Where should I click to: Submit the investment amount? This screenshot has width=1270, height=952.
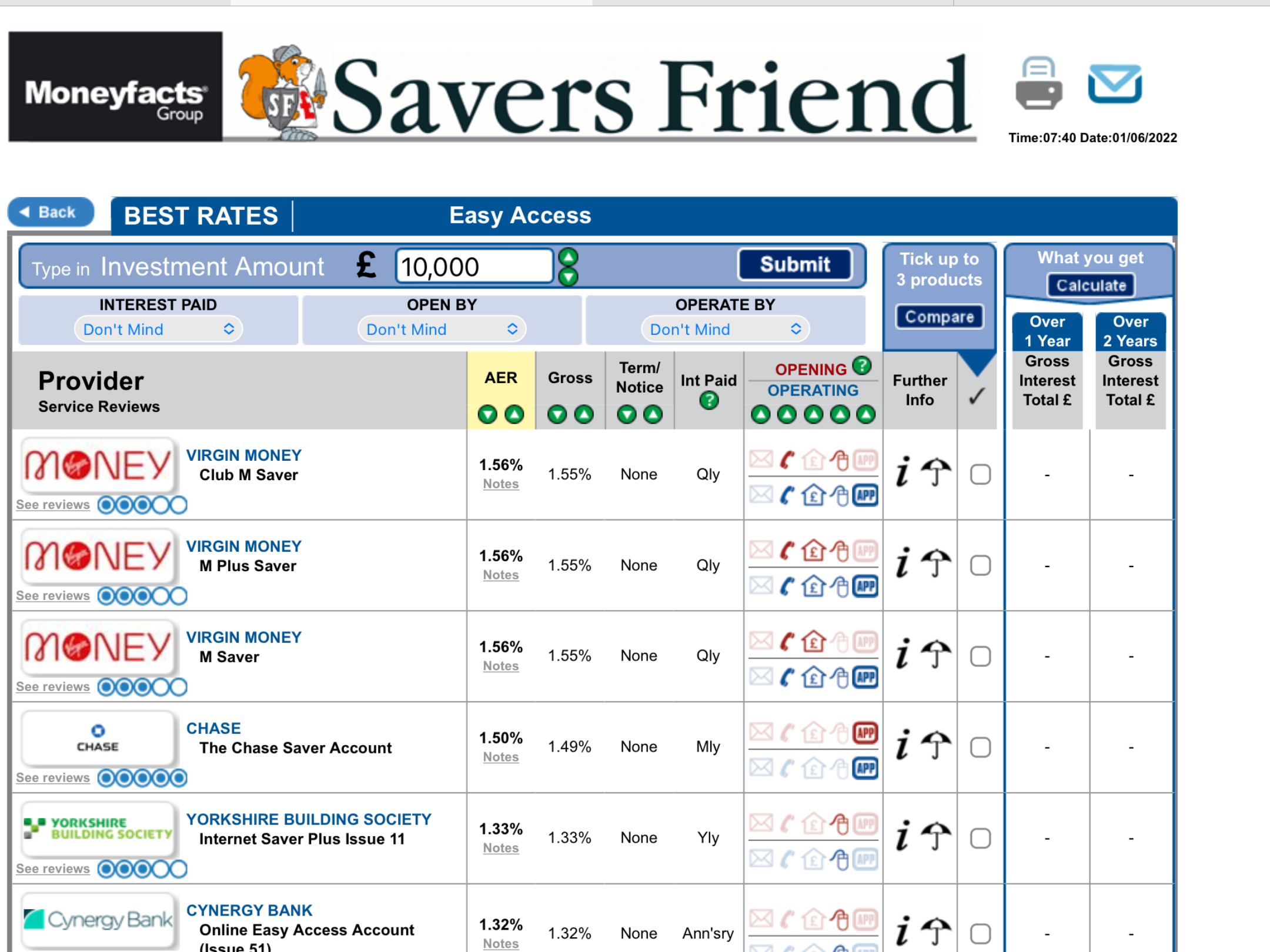795,264
